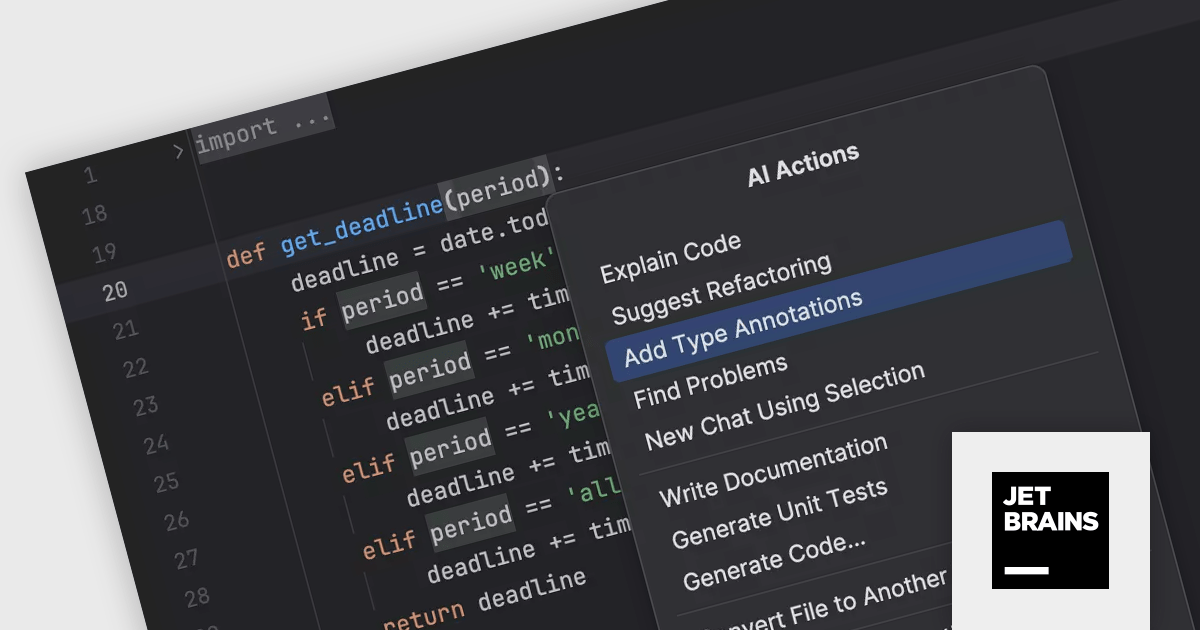Choose Write Documentation entry
The width and height of the screenshot is (1200, 630).
(x=773, y=469)
